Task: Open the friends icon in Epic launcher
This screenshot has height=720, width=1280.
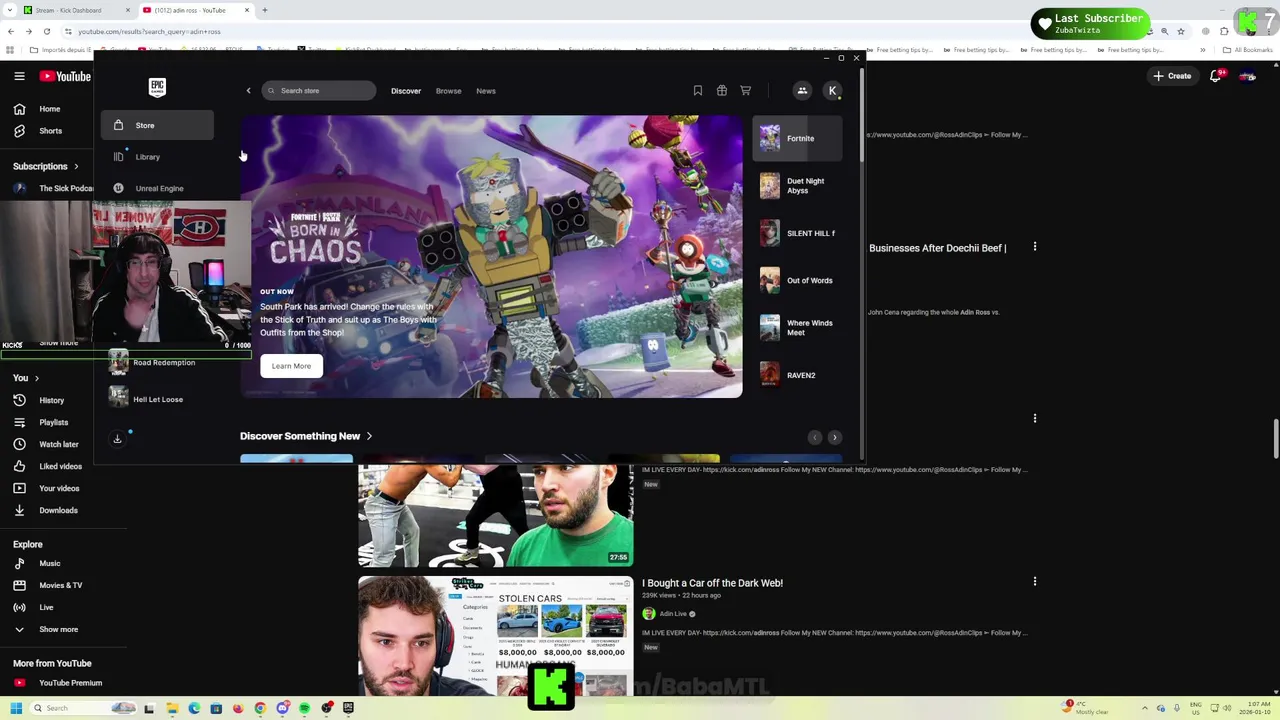Action: (x=802, y=91)
